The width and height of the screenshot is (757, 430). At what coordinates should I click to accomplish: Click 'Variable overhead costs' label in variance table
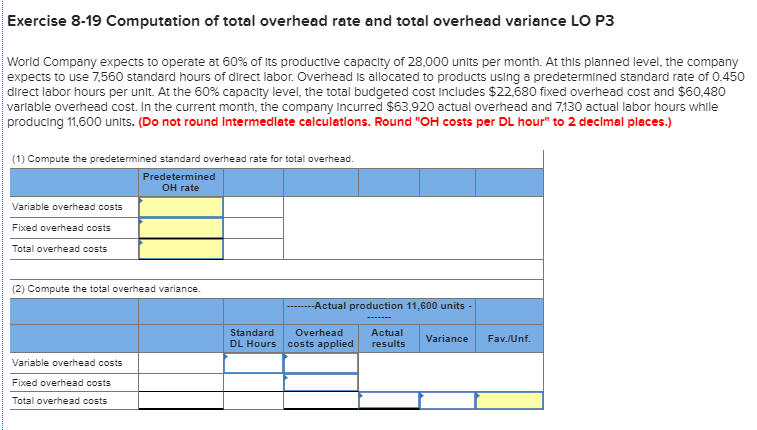(x=67, y=363)
